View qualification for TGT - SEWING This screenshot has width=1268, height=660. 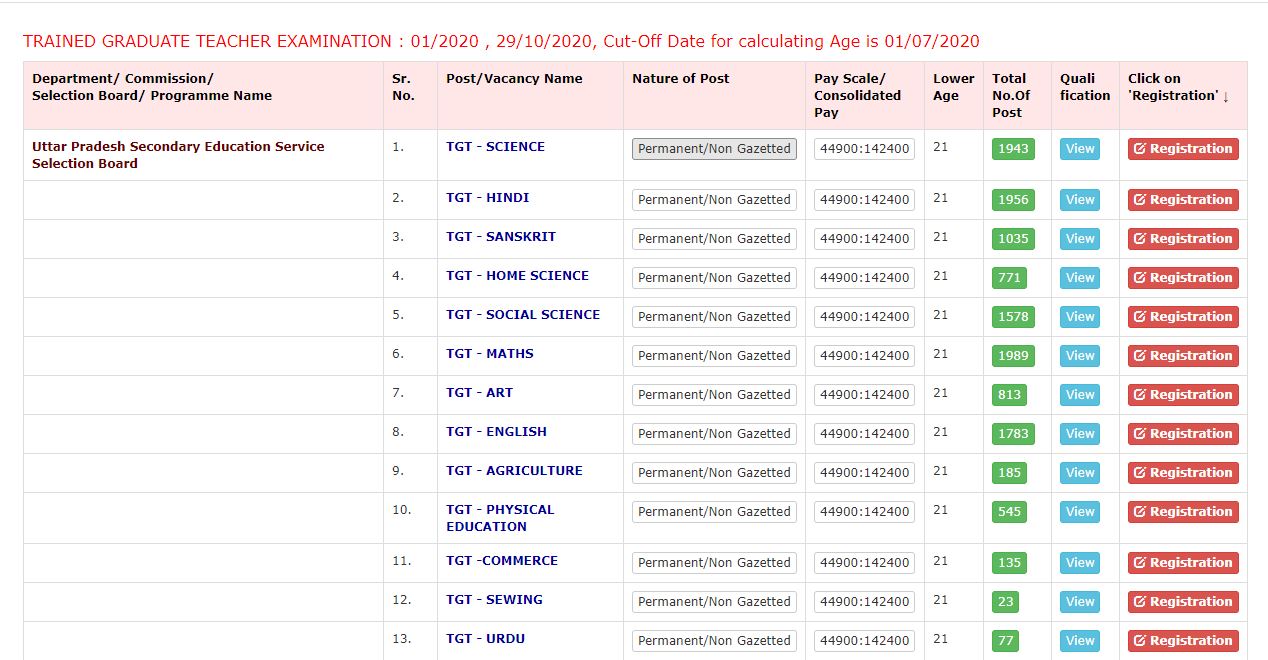(1080, 602)
